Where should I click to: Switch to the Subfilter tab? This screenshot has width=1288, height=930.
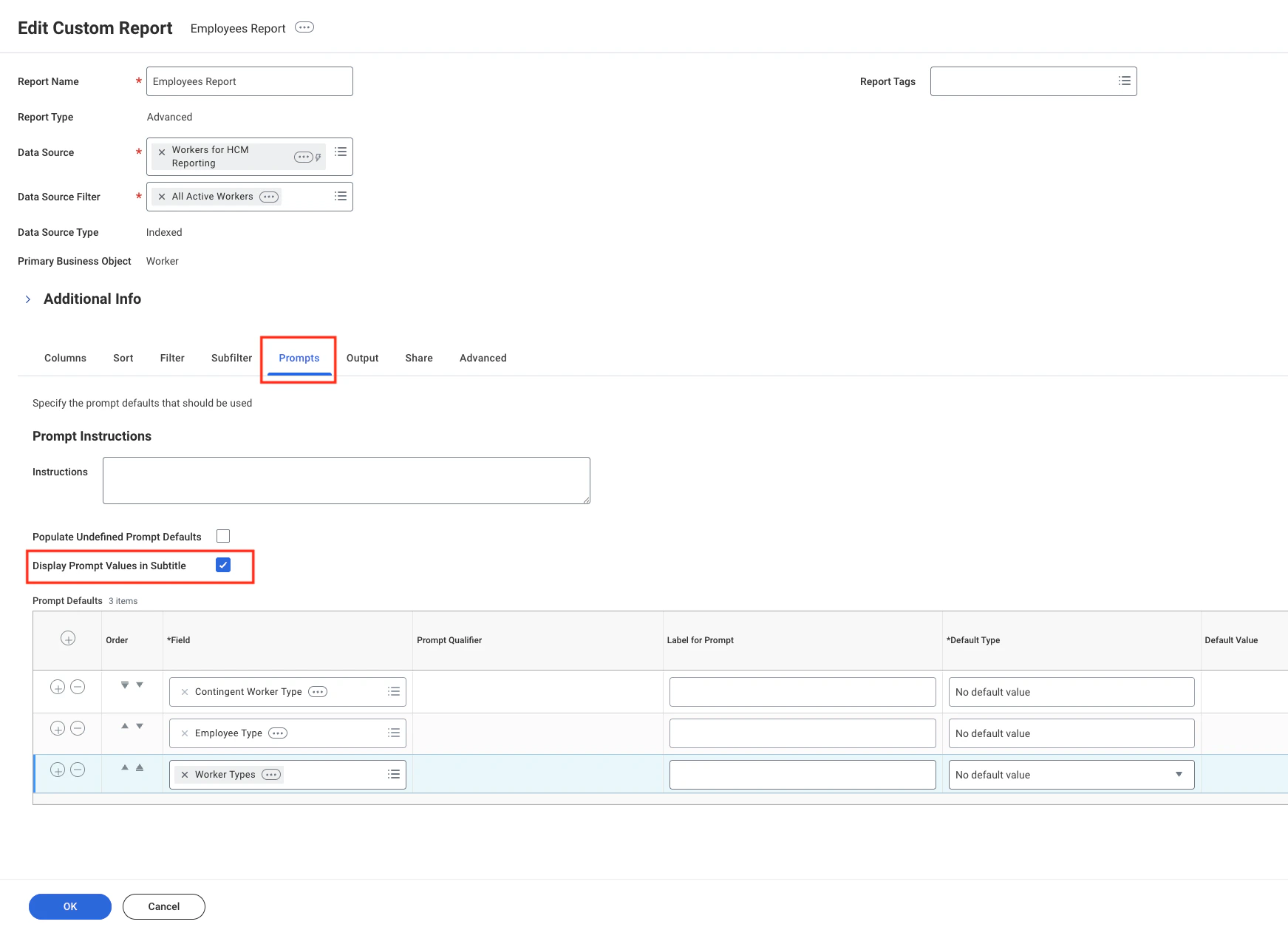[231, 358]
